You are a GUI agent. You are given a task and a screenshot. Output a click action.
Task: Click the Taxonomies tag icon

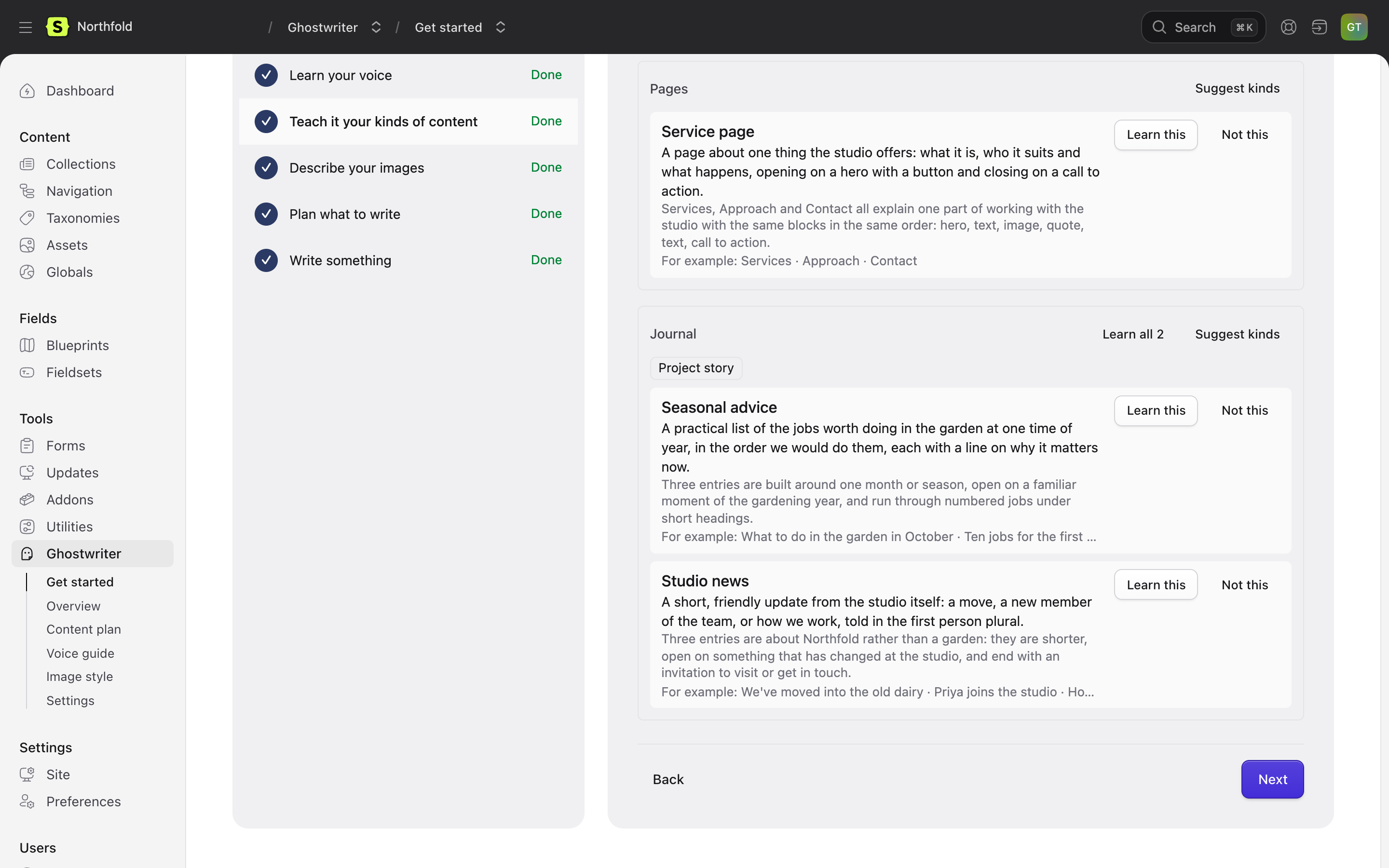click(27, 218)
